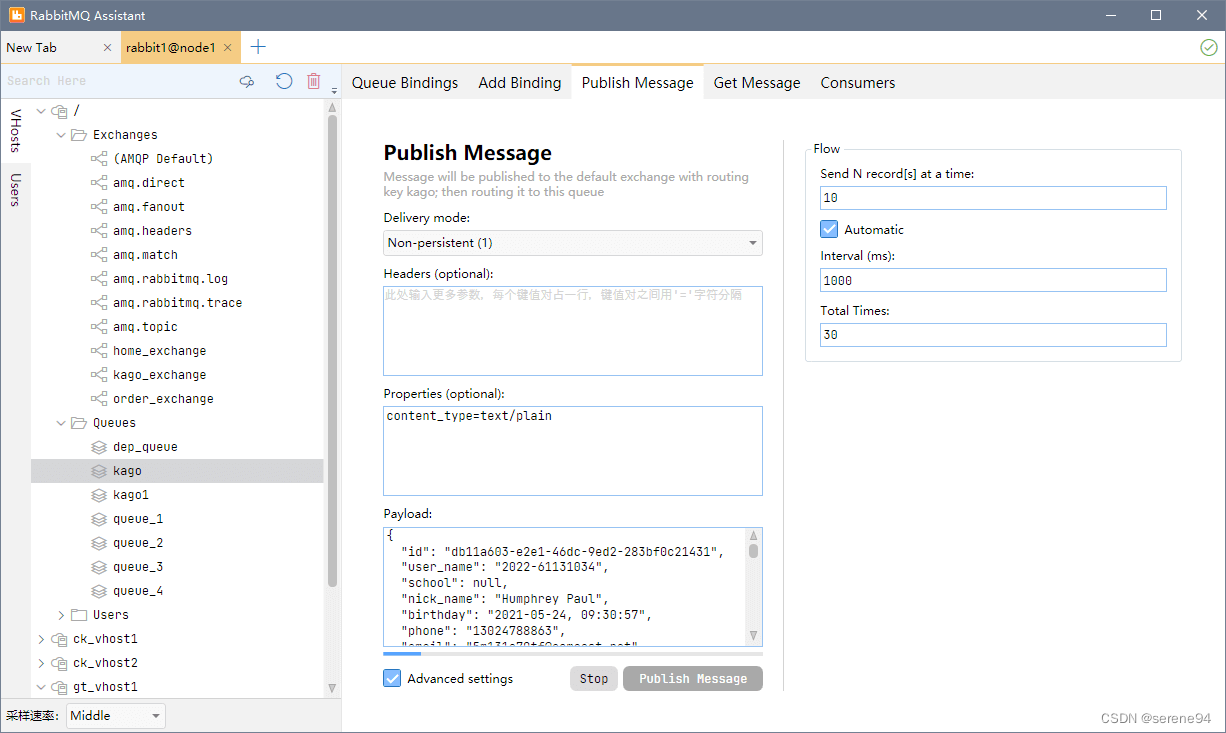Image resolution: width=1226 pixels, height=733 pixels.
Task: Click the root vhost / icon
Action: click(59, 111)
